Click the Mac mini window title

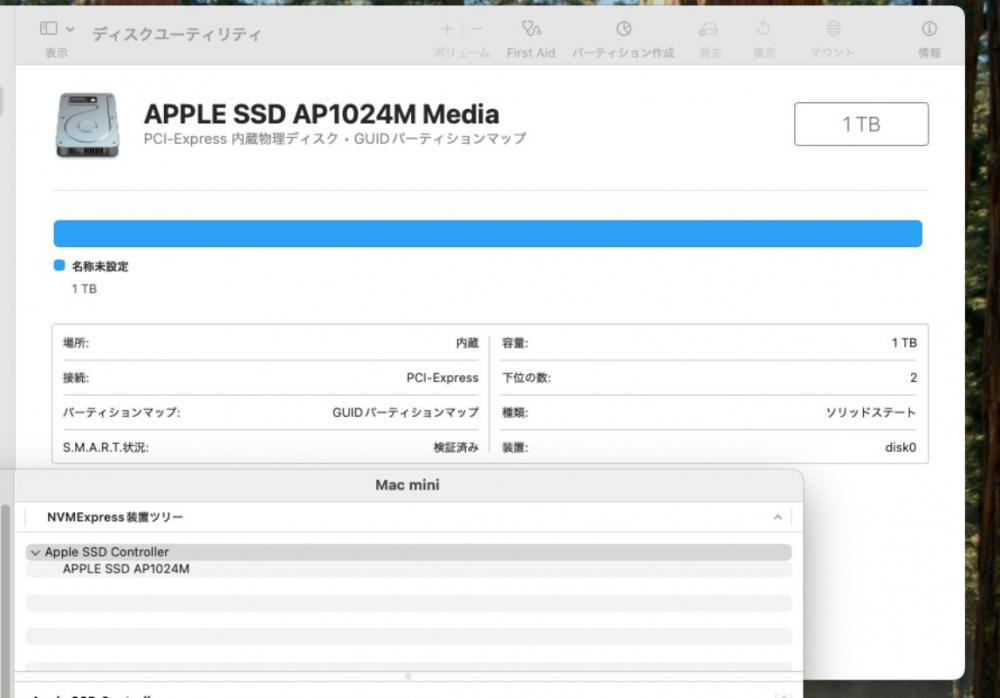tap(408, 485)
